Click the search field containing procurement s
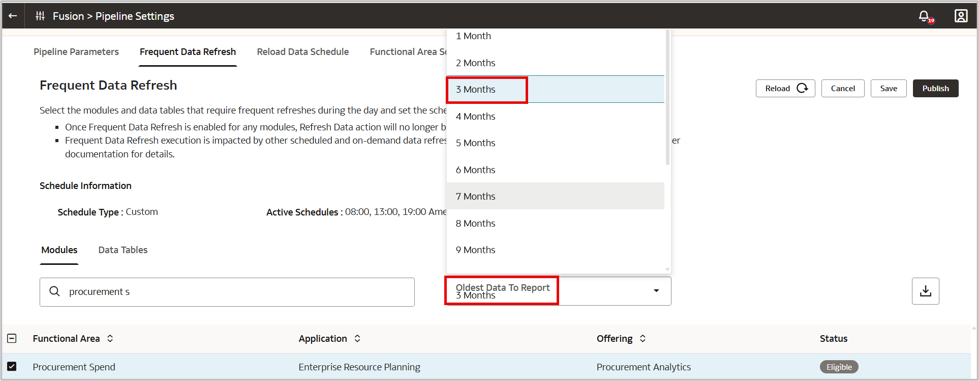 (227, 292)
